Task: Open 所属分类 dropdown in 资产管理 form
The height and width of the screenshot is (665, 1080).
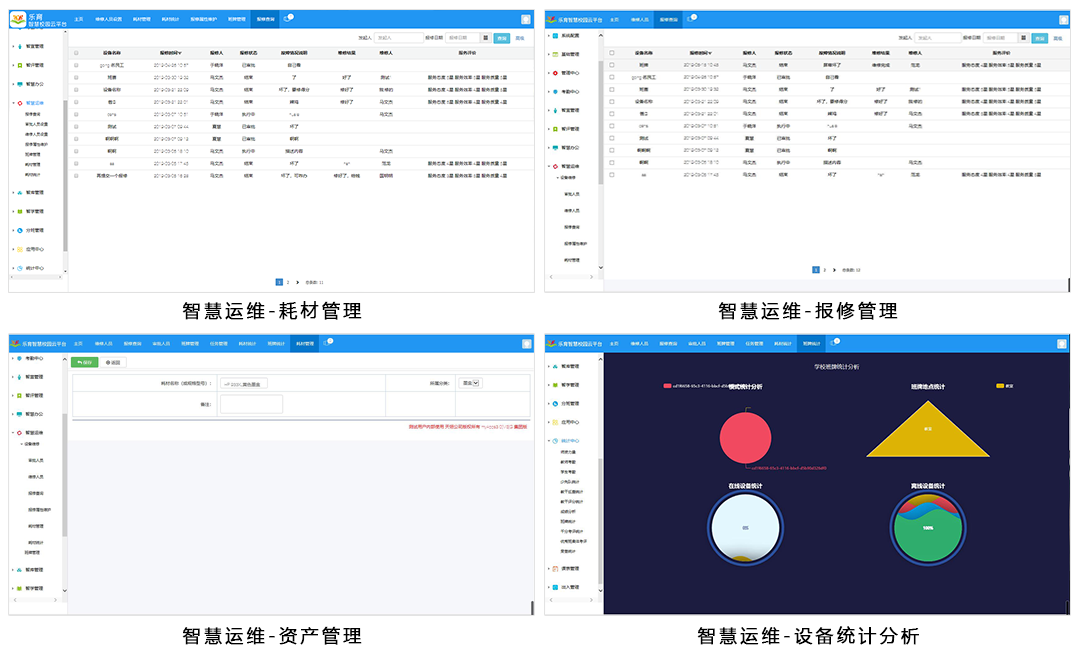Action: (471, 383)
